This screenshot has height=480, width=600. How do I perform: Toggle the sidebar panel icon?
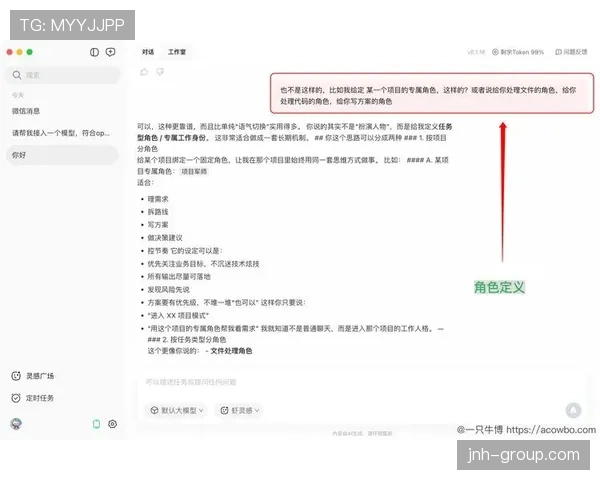(x=94, y=52)
